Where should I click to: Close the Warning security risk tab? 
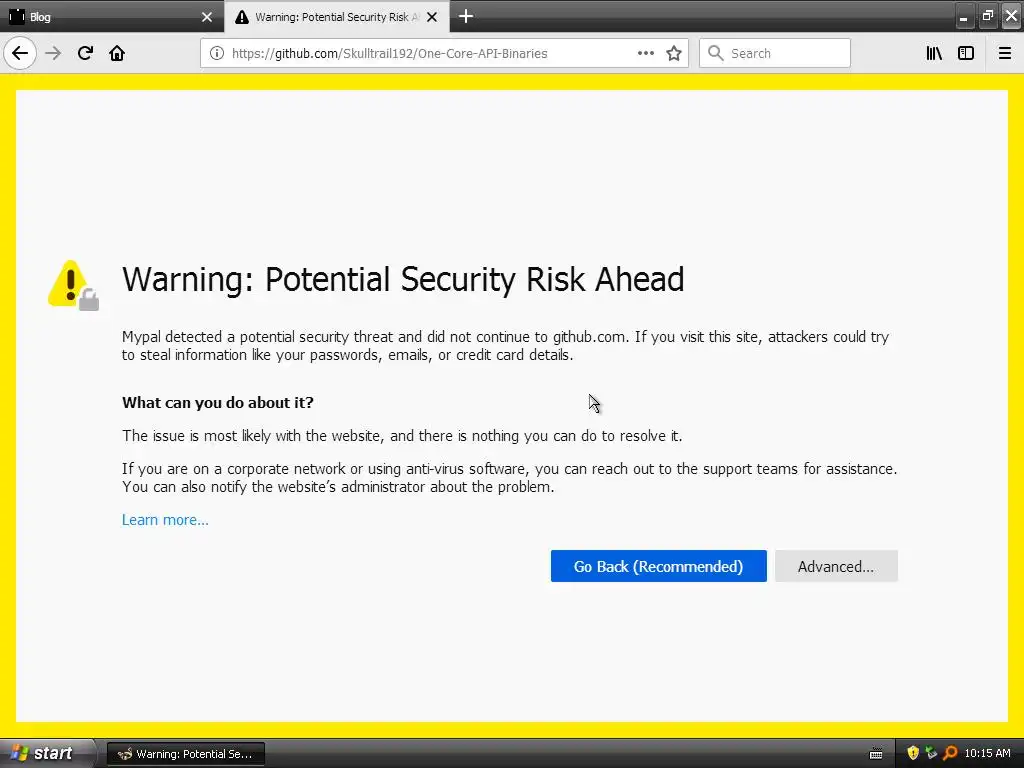pos(432,17)
